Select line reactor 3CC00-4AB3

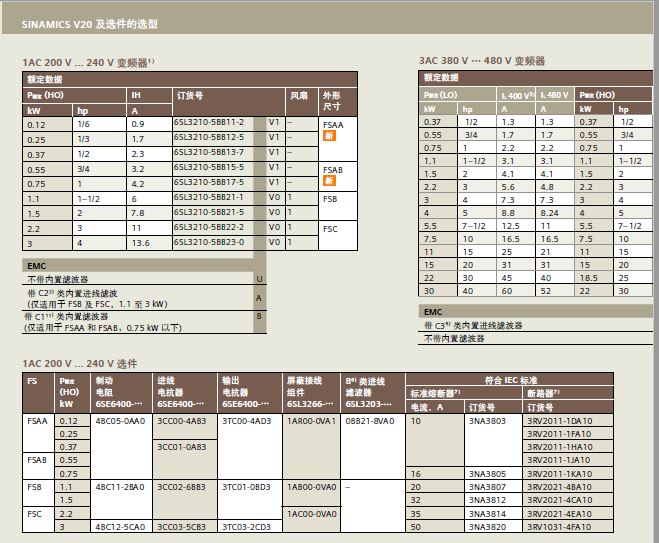pyautogui.click(x=182, y=421)
